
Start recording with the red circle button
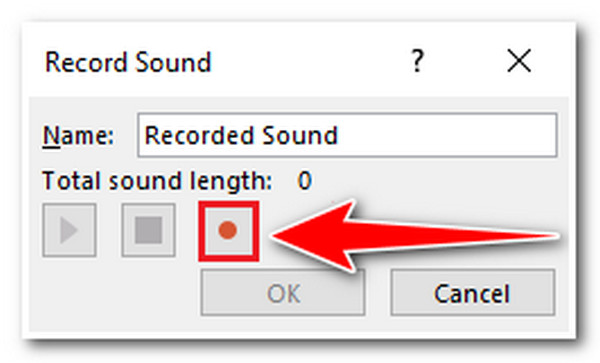tap(228, 231)
